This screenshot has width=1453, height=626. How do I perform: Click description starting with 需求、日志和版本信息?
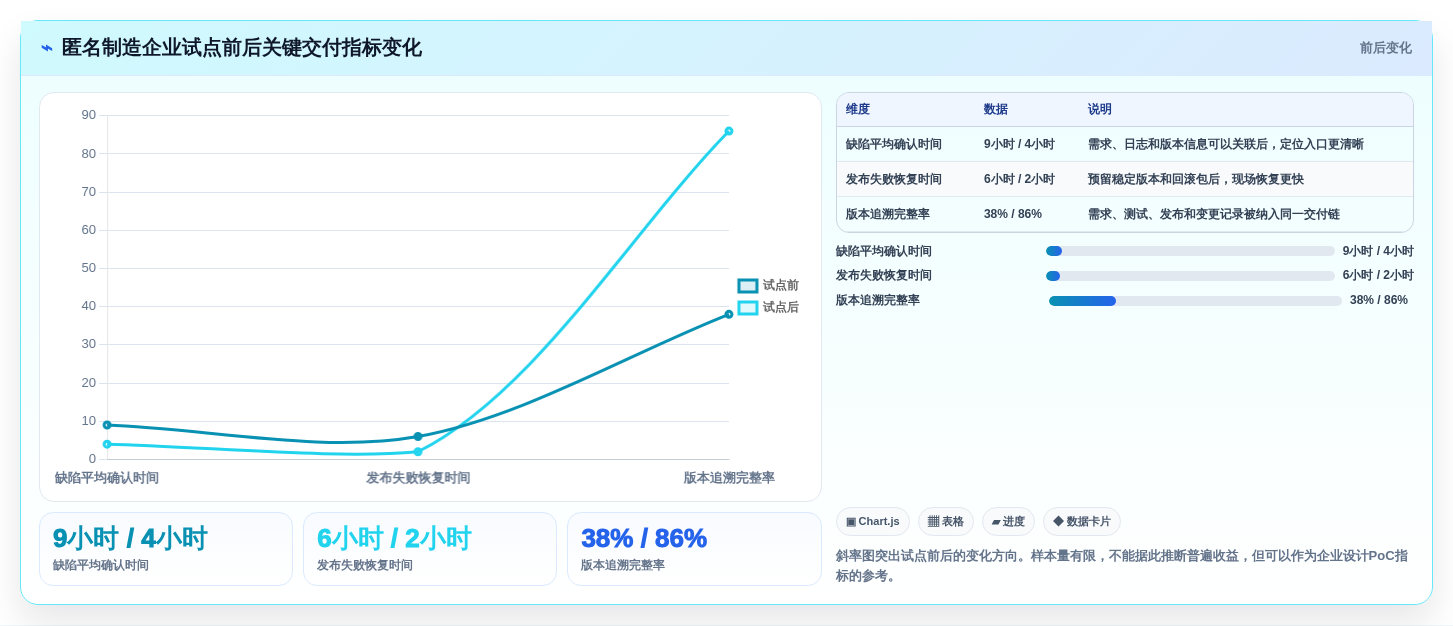pos(1226,145)
